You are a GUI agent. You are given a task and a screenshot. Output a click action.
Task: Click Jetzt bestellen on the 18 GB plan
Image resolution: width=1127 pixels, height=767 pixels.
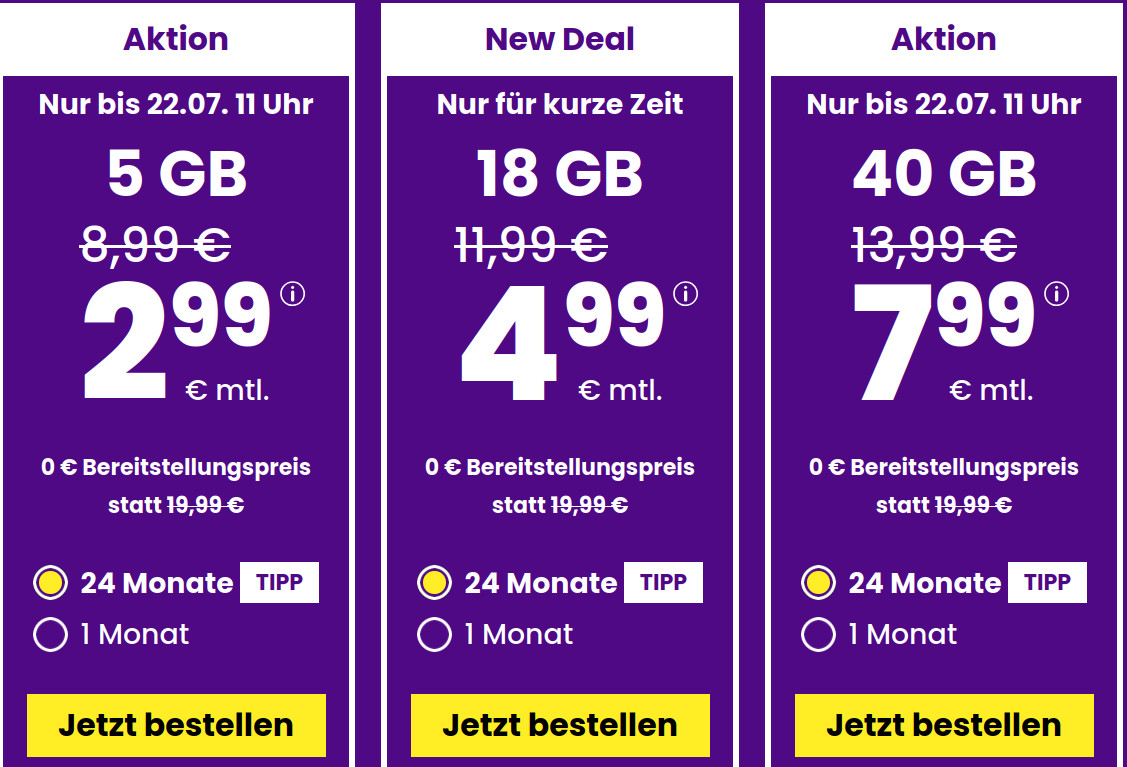(559, 723)
